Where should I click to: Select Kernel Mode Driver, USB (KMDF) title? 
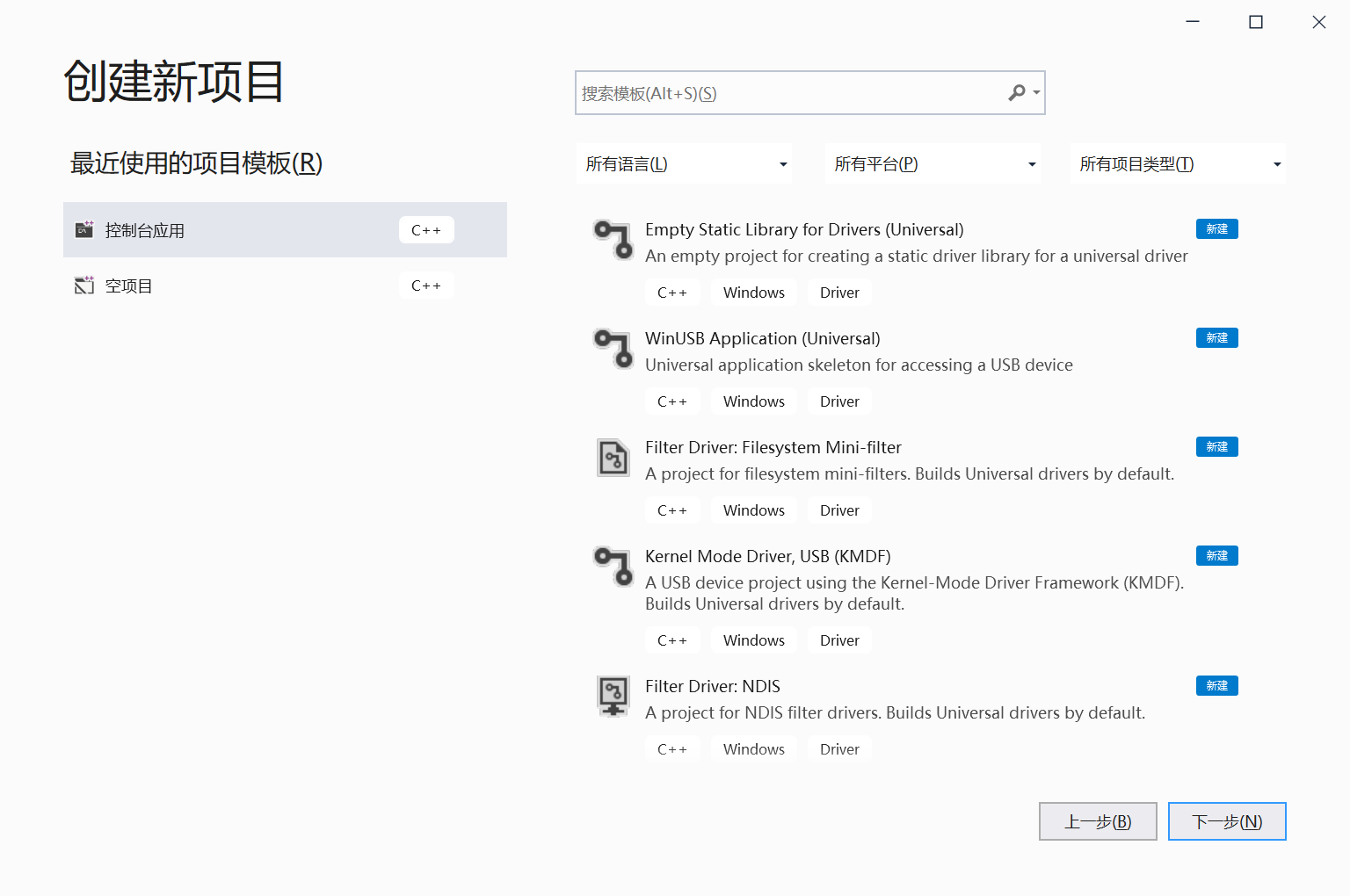[768, 556]
